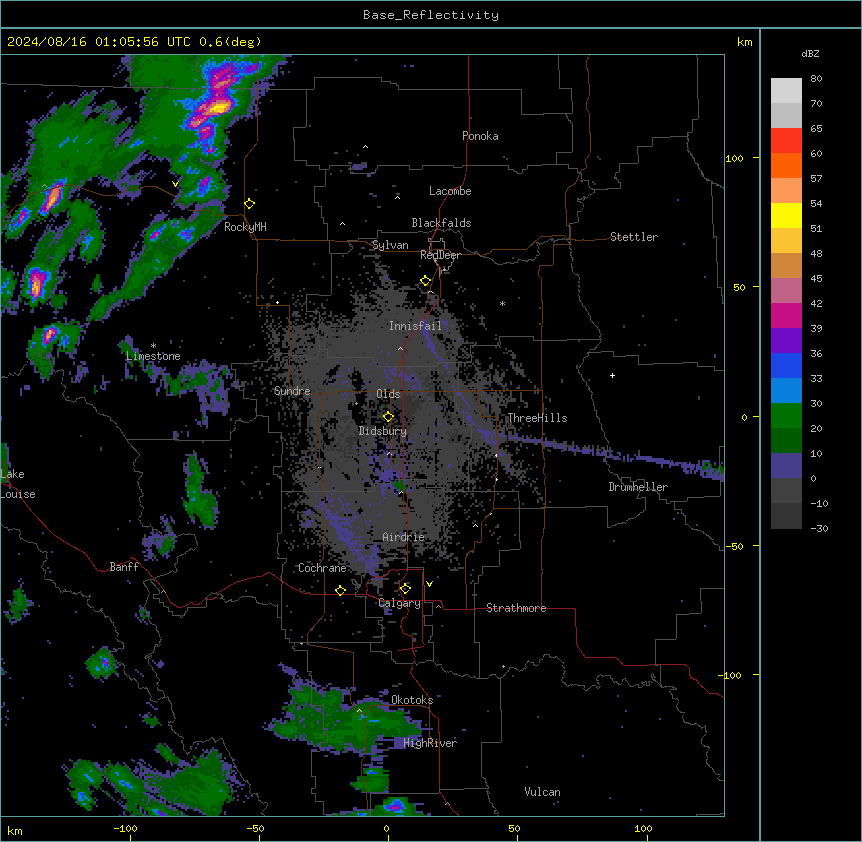This screenshot has width=862, height=842.
Task: Click the Blackfalds label
Action: click(441, 223)
